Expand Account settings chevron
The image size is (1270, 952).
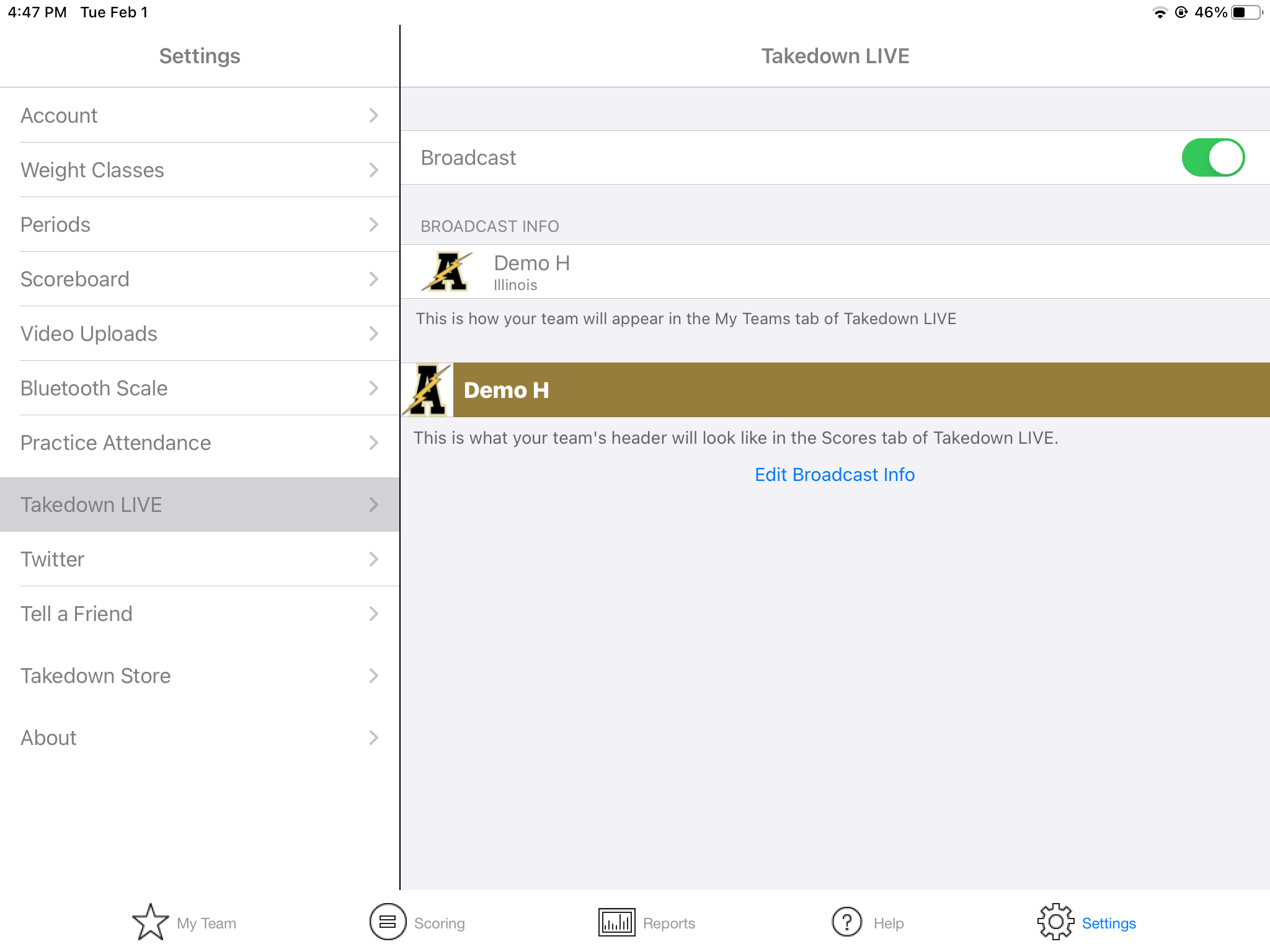pyautogui.click(x=373, y=115)
